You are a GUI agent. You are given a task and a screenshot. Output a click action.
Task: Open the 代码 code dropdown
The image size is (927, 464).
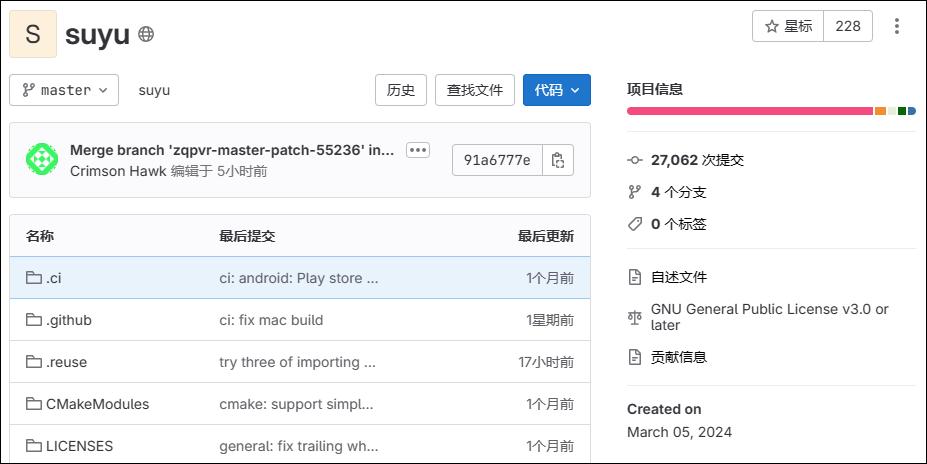click(x=556, y=90)
